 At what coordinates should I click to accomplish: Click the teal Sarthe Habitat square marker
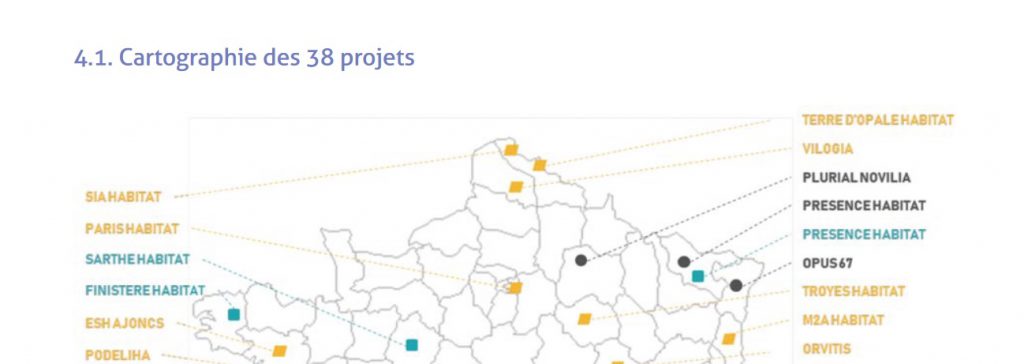click(x=411, y=344)
